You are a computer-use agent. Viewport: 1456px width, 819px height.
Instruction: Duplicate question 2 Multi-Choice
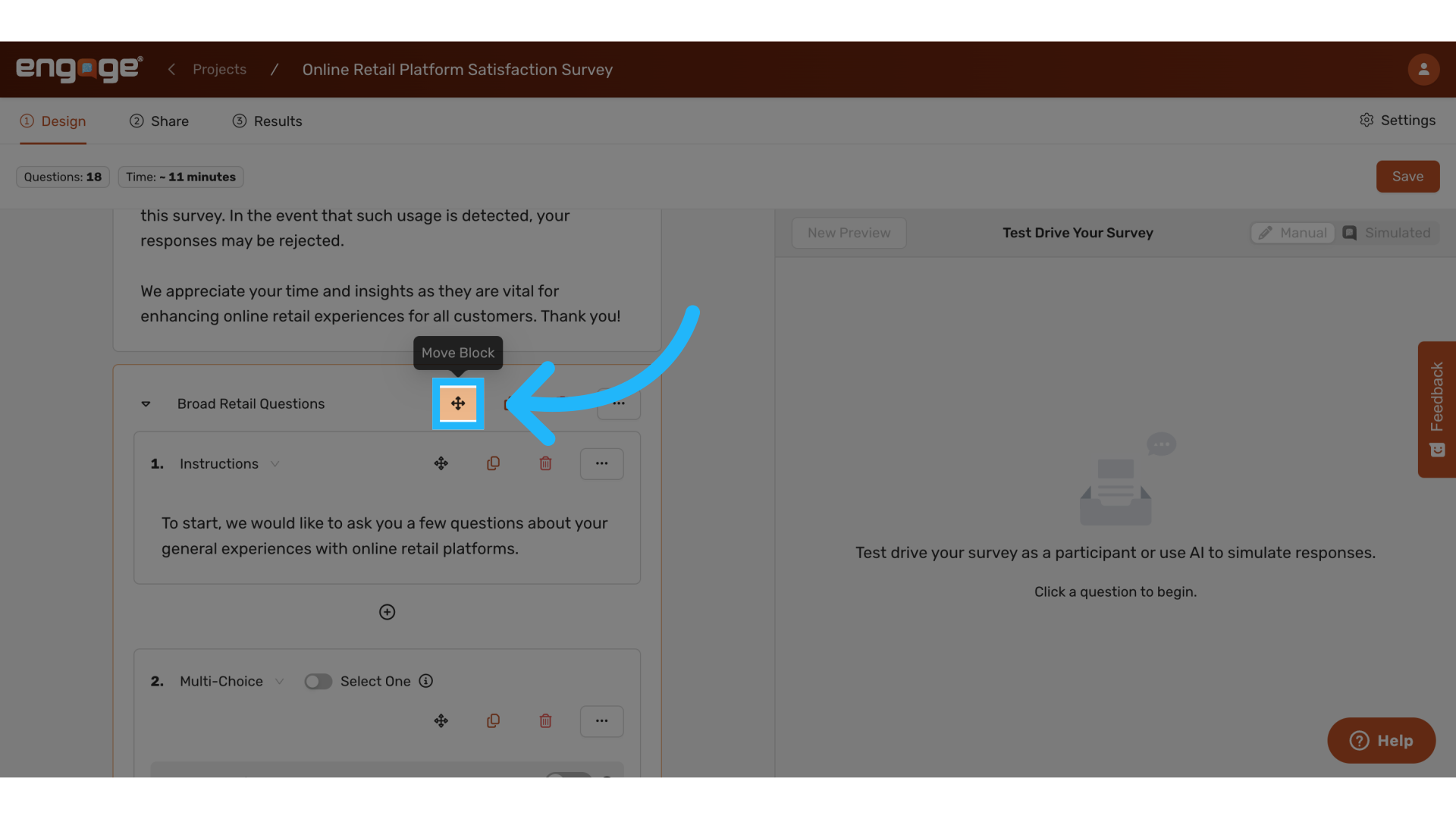coord(493,721)
